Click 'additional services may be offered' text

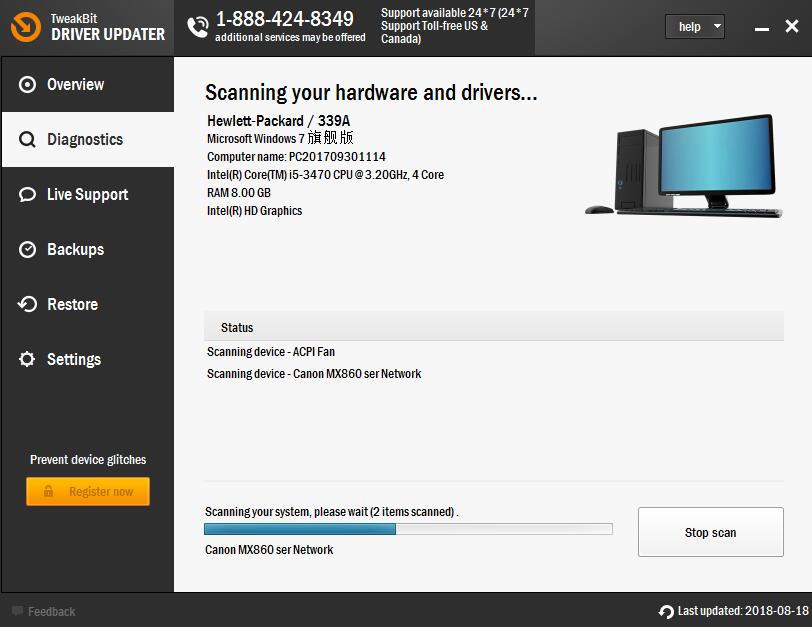tap(290, 37)
